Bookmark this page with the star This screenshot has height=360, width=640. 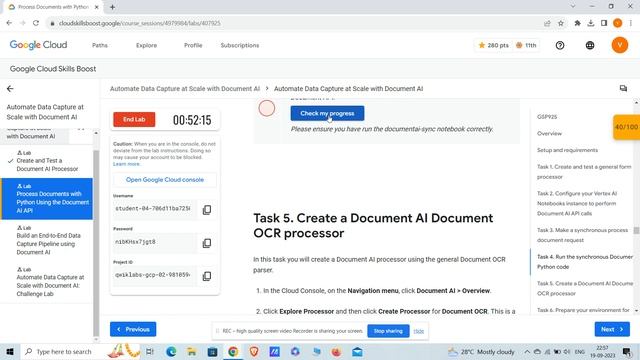point(561,23)
